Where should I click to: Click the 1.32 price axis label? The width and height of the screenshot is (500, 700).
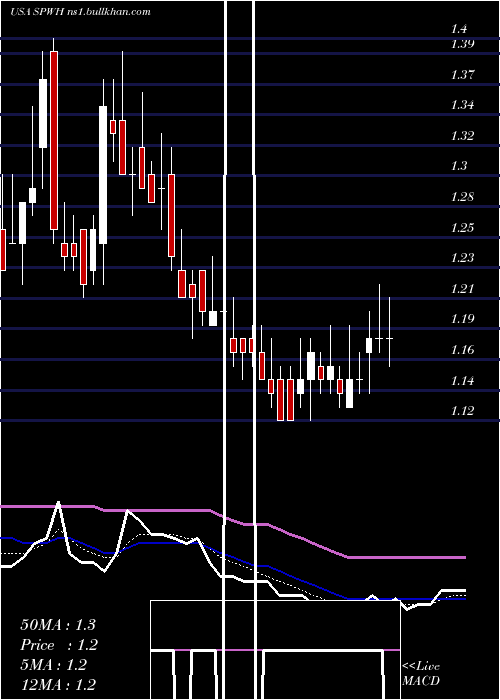tap(462, 136)
